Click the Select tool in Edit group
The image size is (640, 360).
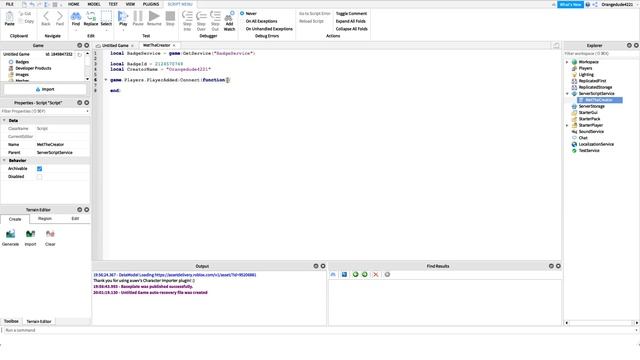pyautogui.click(x=106, y=16)
